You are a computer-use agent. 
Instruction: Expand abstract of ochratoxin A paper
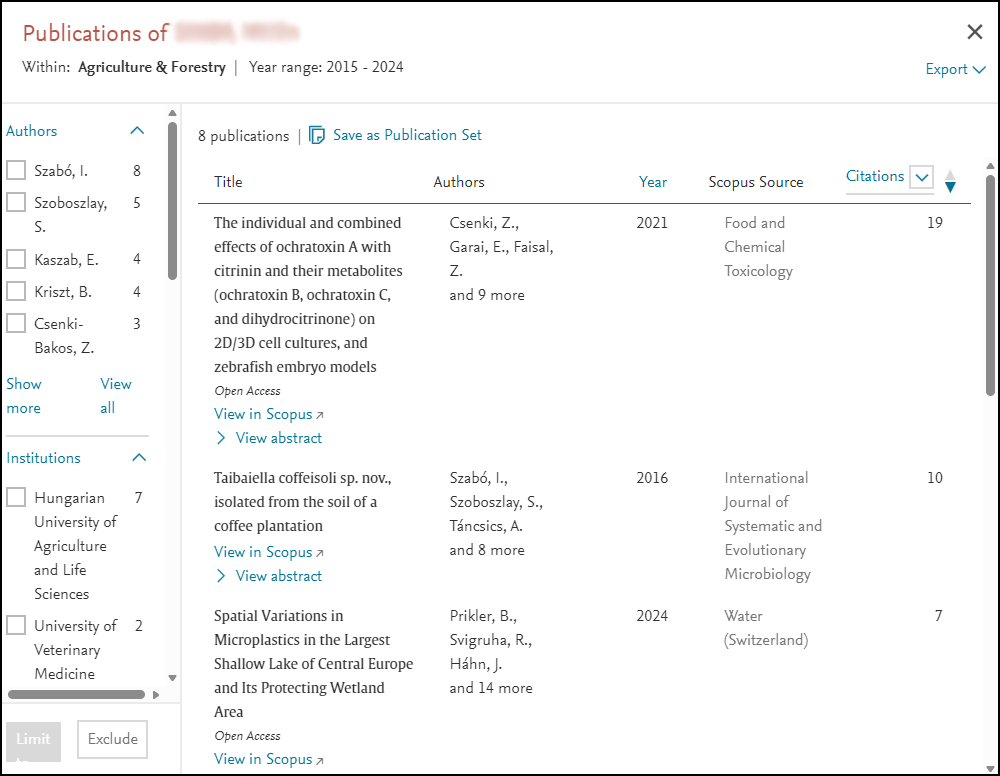(268, 438)
